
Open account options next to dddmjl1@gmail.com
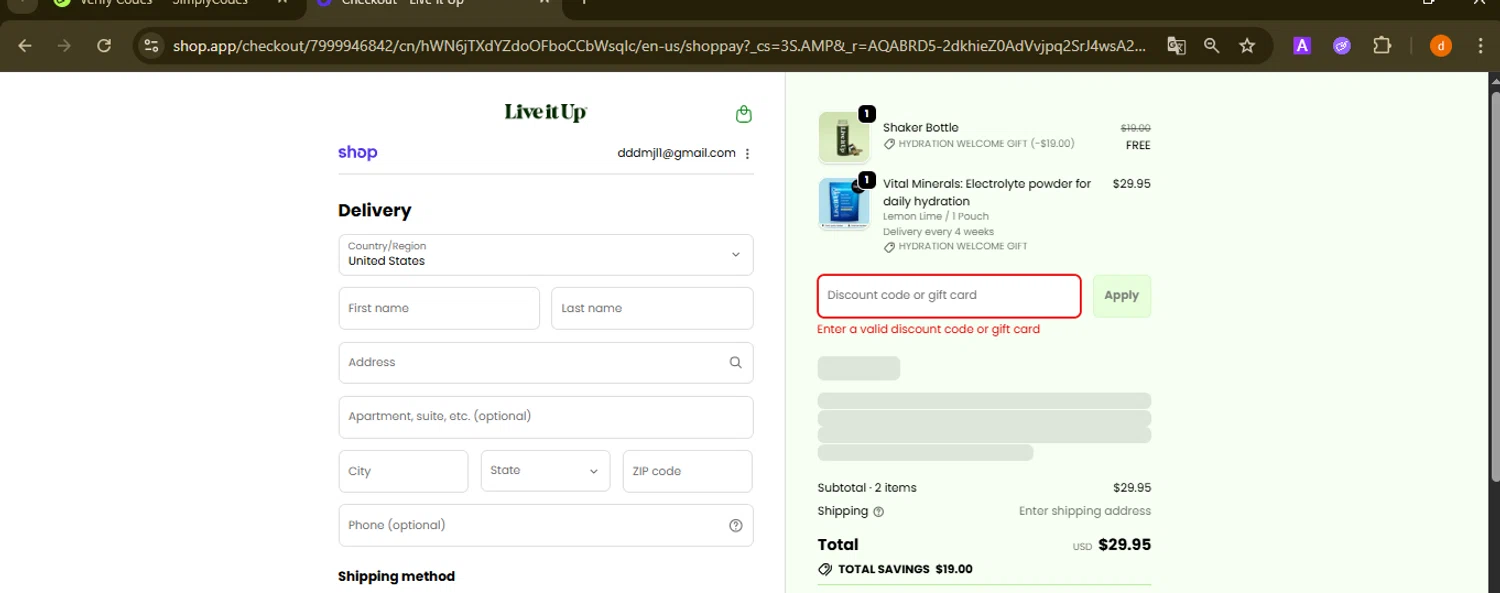pyautogui.click(x=748, y=153)
